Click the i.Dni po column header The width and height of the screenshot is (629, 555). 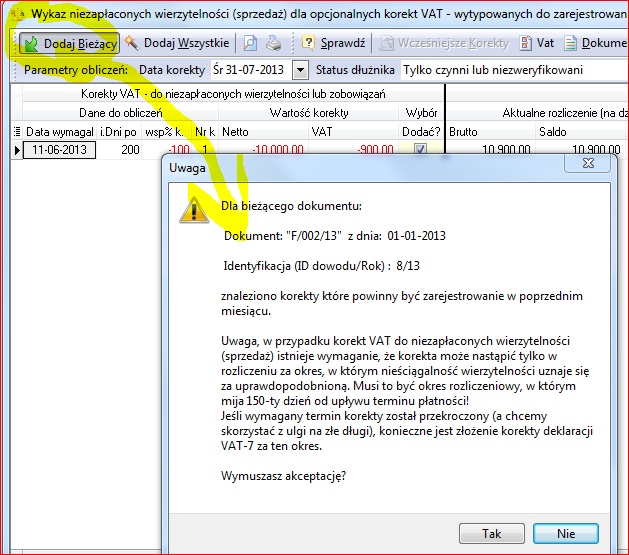click(119, 132)
